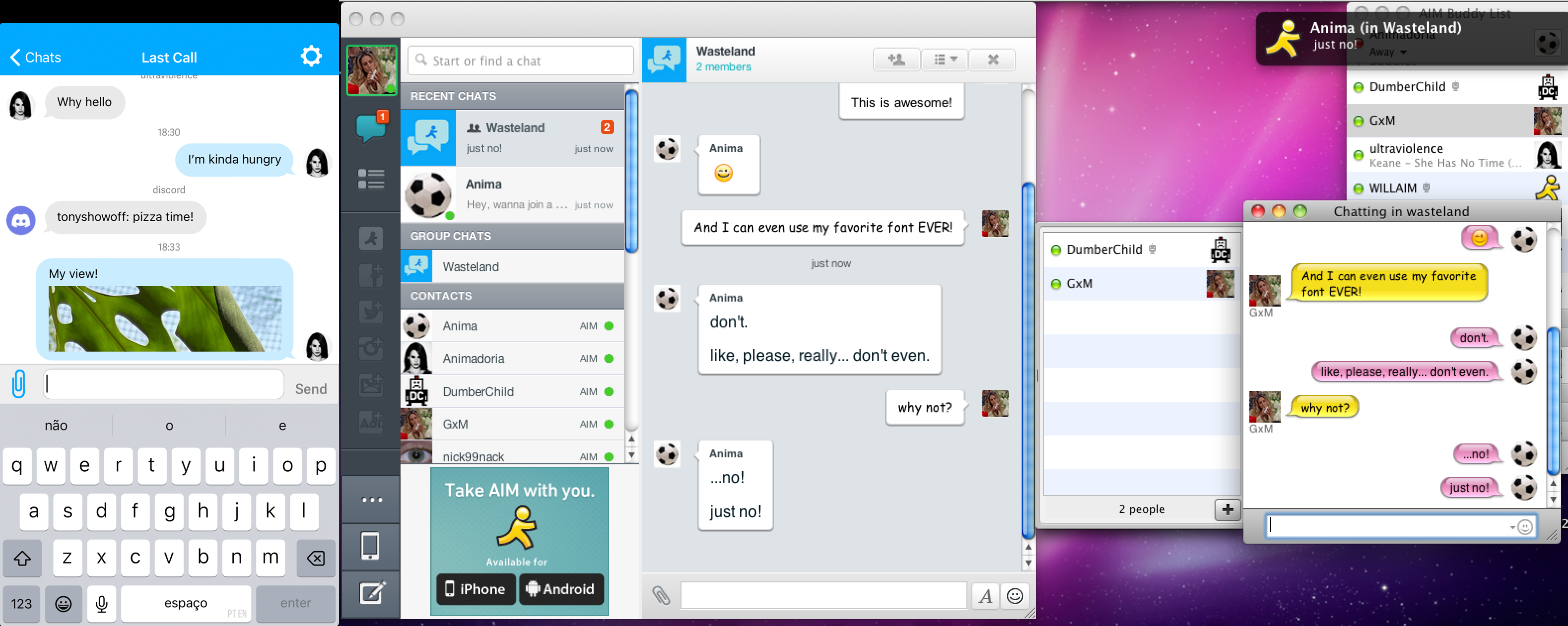The width and height of the screenshot is (1568, 626).
Task: Open chats icon with unread badge
Action: coord(371,127)
